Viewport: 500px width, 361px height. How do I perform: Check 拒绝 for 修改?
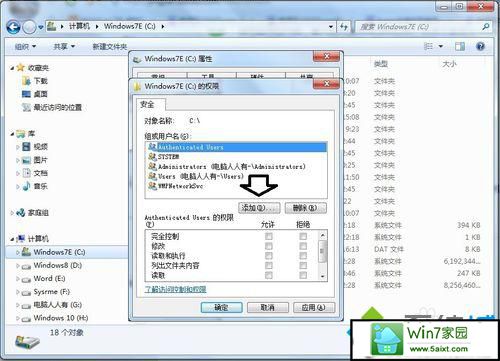pos(303,246)
